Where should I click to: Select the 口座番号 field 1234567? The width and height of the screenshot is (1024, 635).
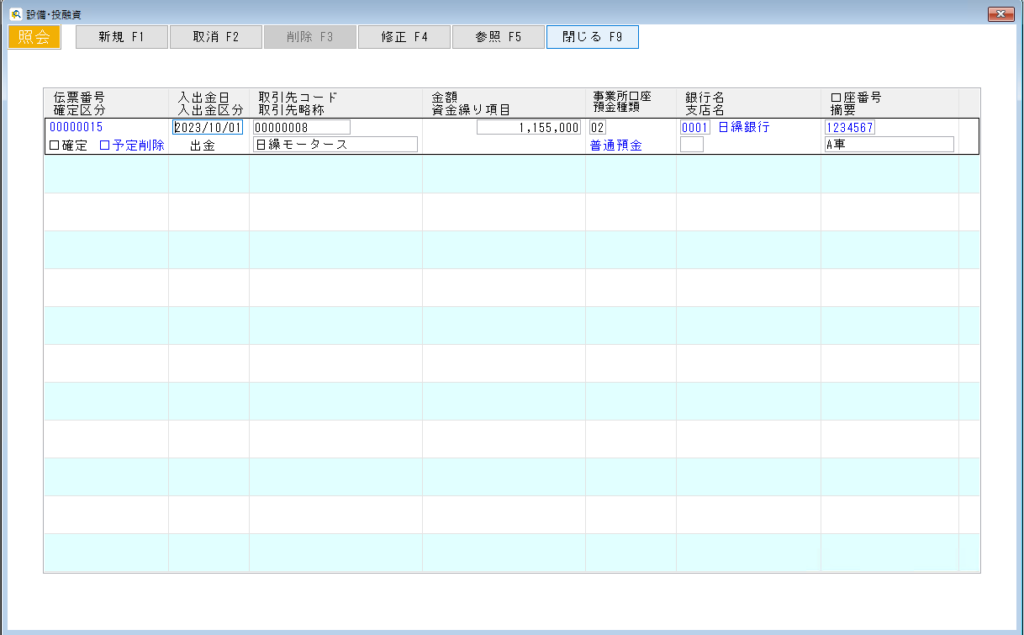click(850, 127)
